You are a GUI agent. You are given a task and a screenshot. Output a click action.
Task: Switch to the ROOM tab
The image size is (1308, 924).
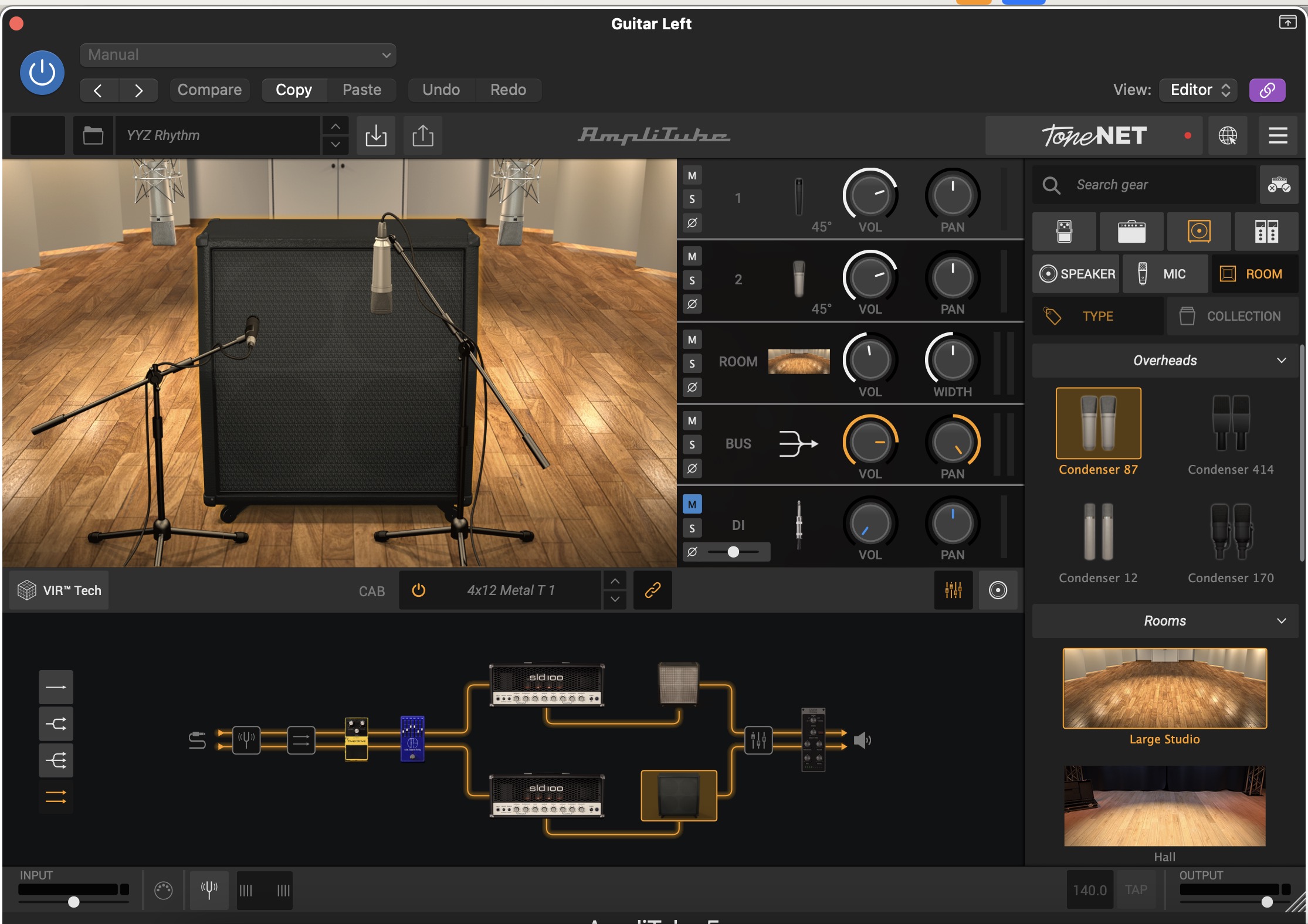1255,274
